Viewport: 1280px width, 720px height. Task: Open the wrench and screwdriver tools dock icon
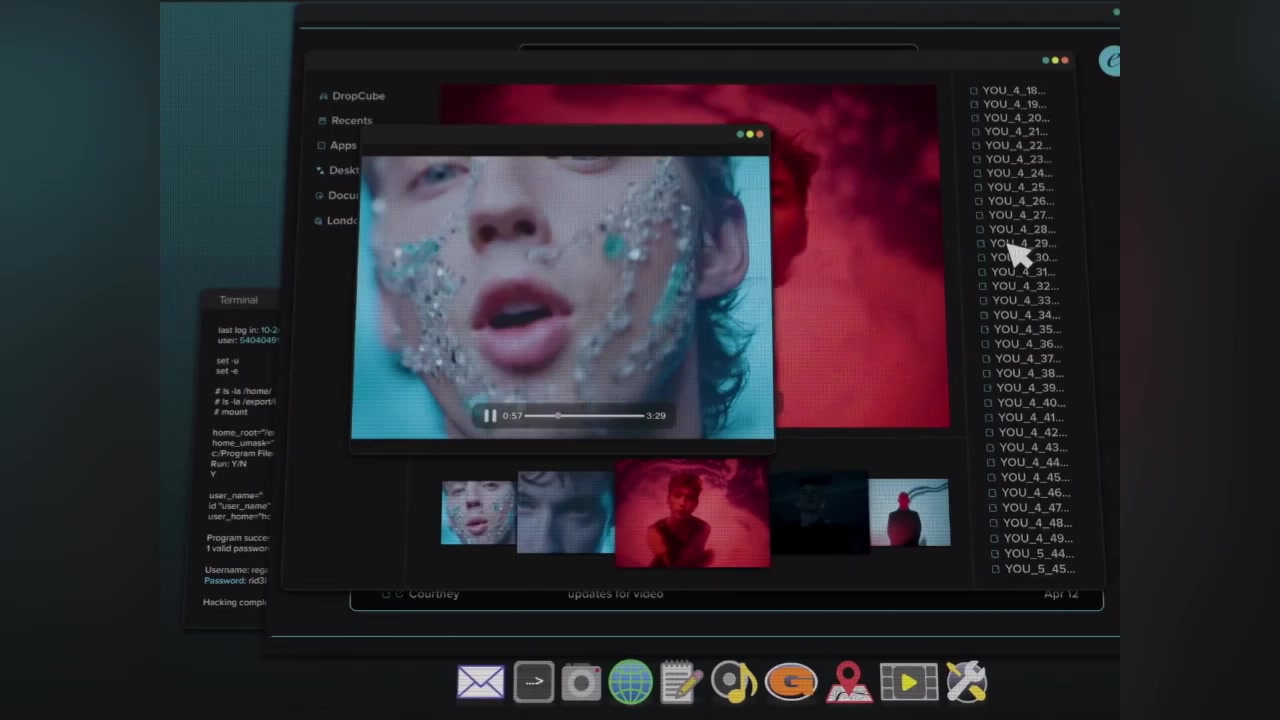pos(966,683)
